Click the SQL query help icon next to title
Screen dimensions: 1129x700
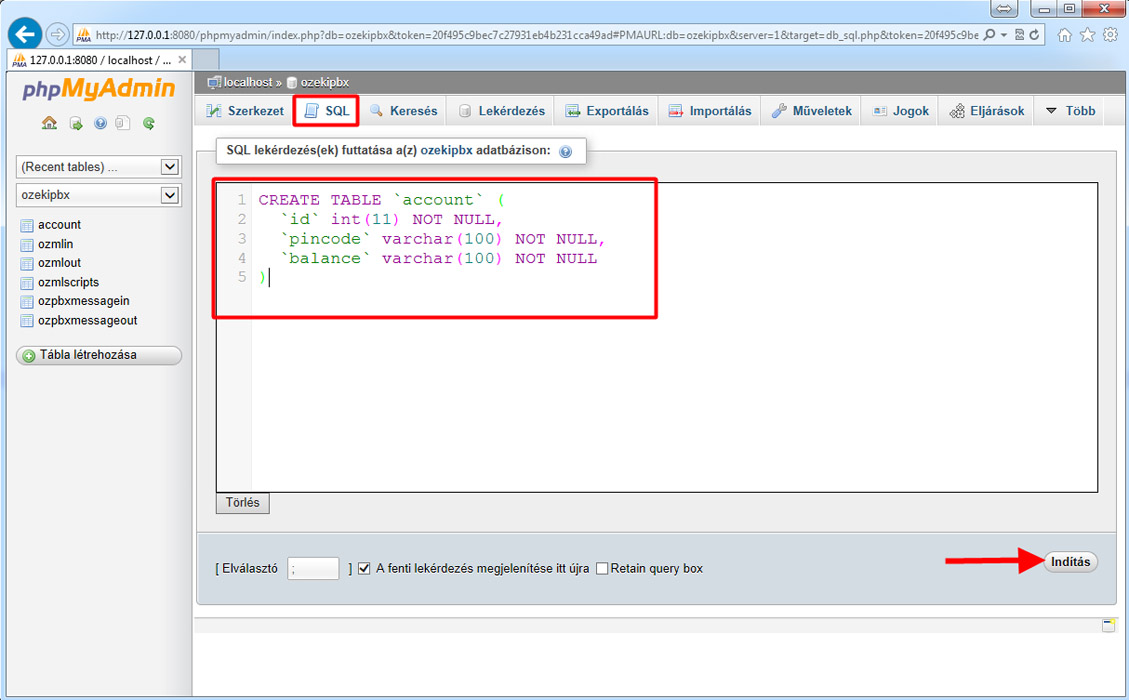[565, 152]
